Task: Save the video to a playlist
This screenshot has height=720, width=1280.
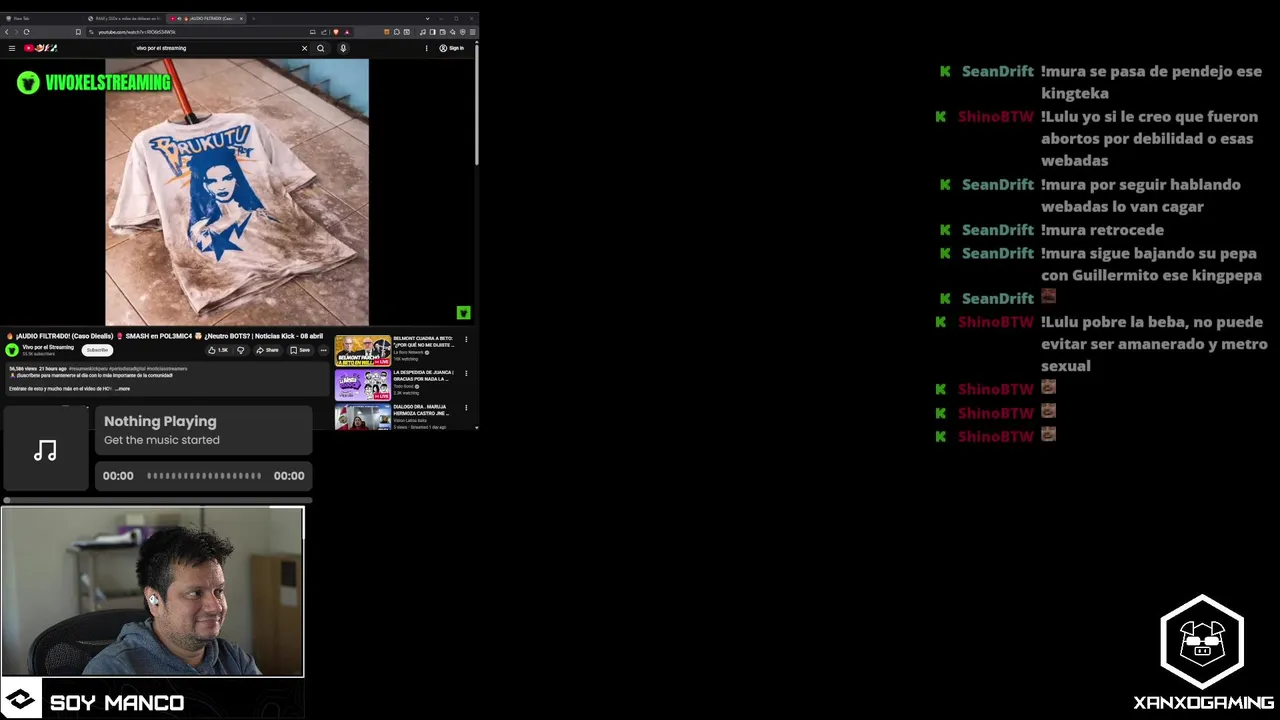Action: [300, 350]
